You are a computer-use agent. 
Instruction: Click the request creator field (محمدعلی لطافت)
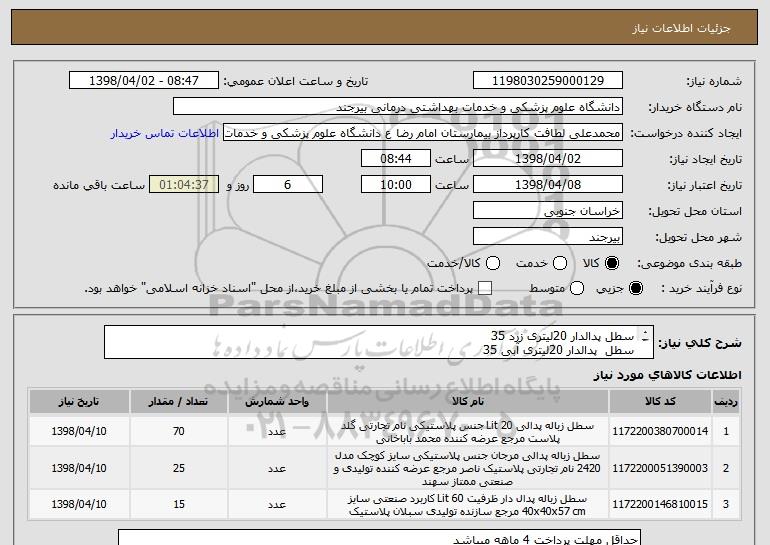tap(423, 133)
